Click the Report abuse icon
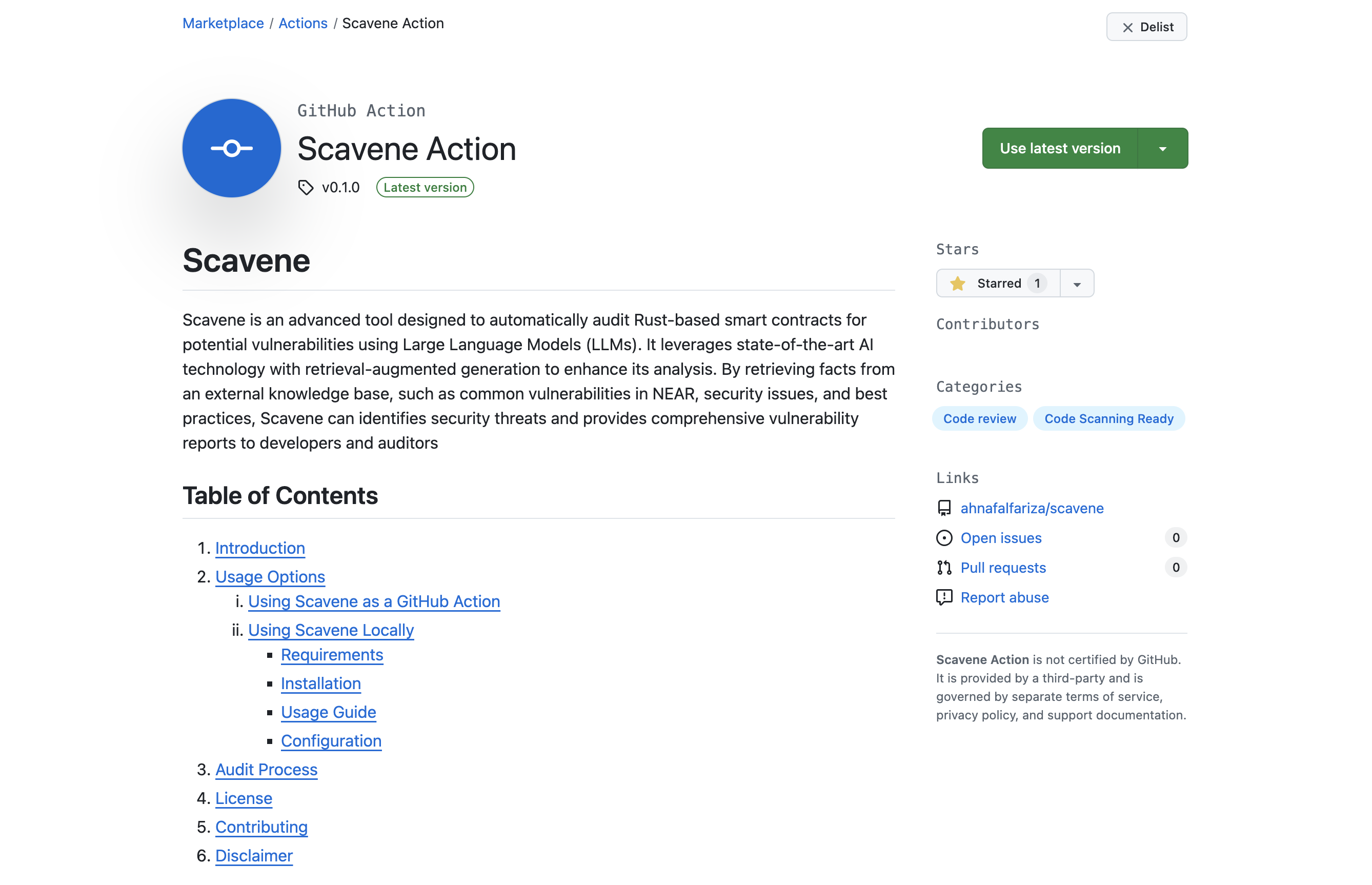The image size is (1372, 885). pos(944,597)
